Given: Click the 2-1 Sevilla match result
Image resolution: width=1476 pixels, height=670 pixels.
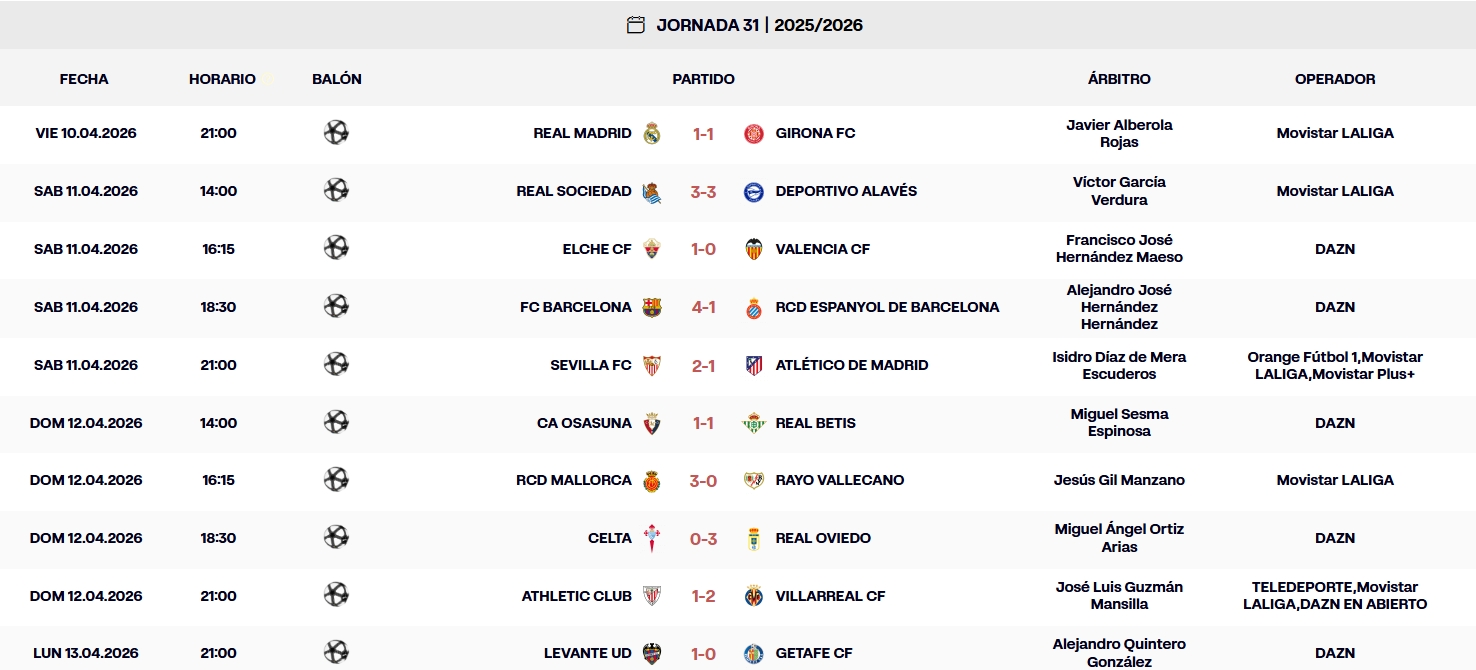Looking at the screenshot, I should [x=703, y=365].
